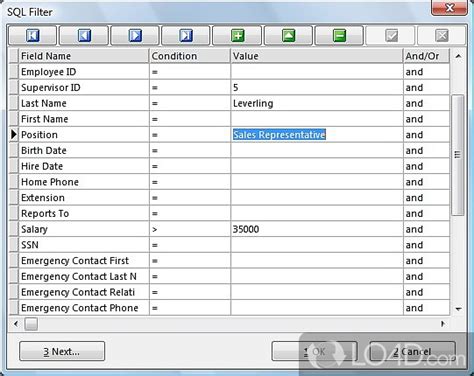Screen dimensions: 474x376
Task: Click the Employee ID empty value cell
Action: (317, 72)
